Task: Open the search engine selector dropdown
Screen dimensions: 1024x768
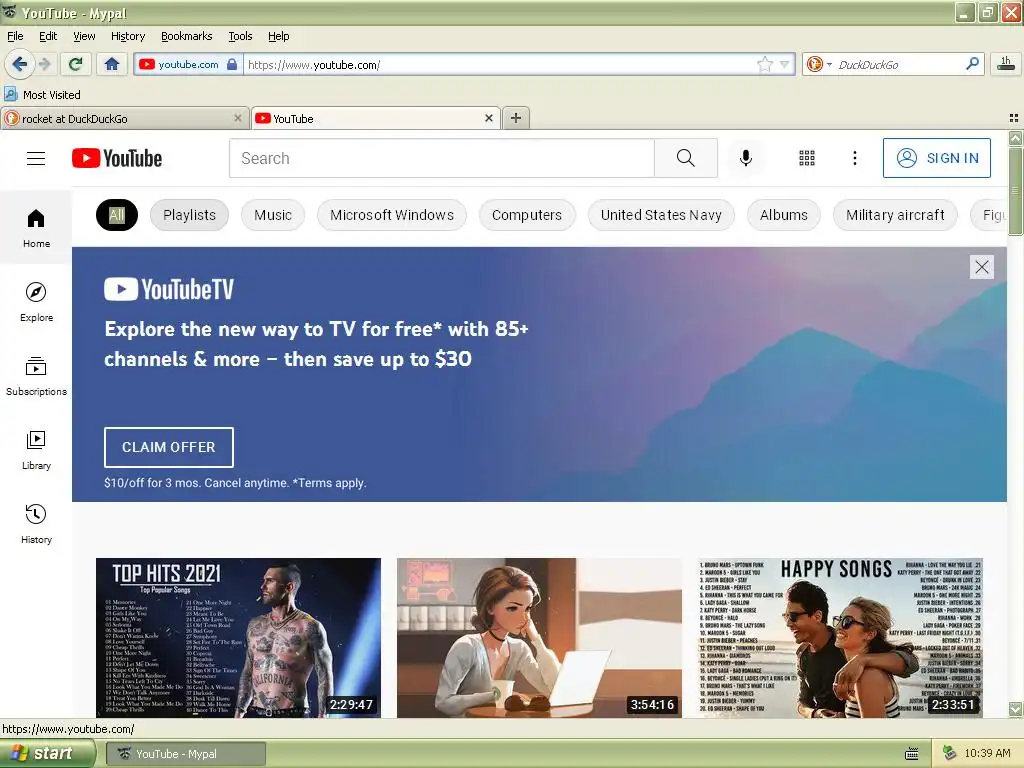Action: pyautogui.click(x=819, y=64)
